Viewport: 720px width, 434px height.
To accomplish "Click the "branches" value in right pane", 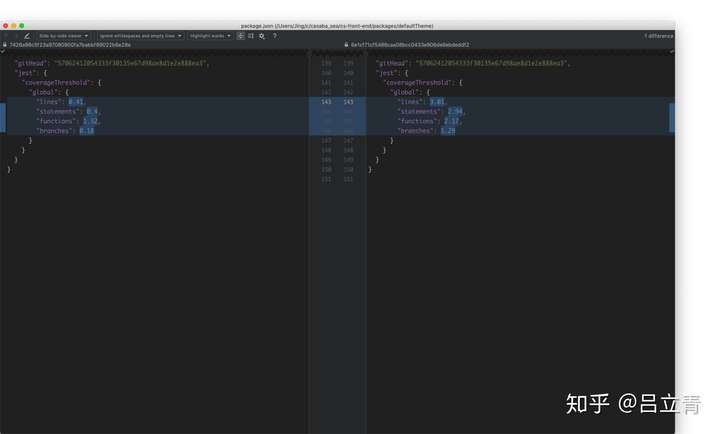I will coord(448,131).
